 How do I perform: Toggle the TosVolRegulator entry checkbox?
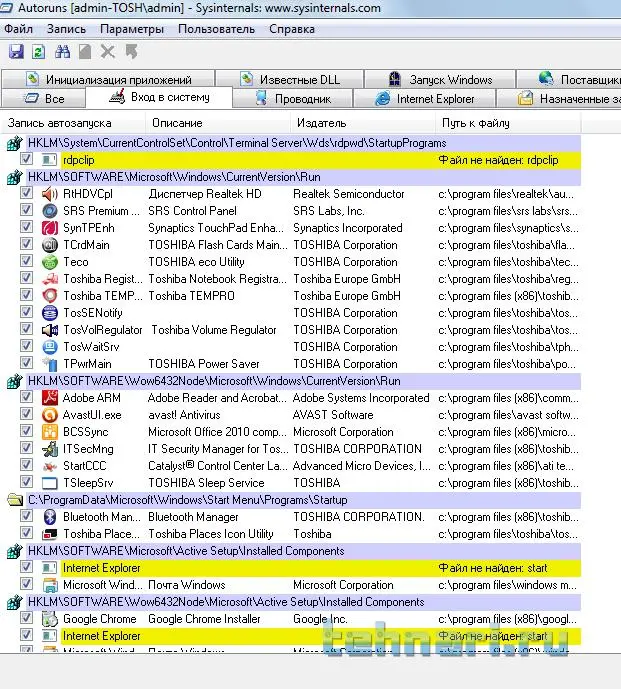point(27,330)
